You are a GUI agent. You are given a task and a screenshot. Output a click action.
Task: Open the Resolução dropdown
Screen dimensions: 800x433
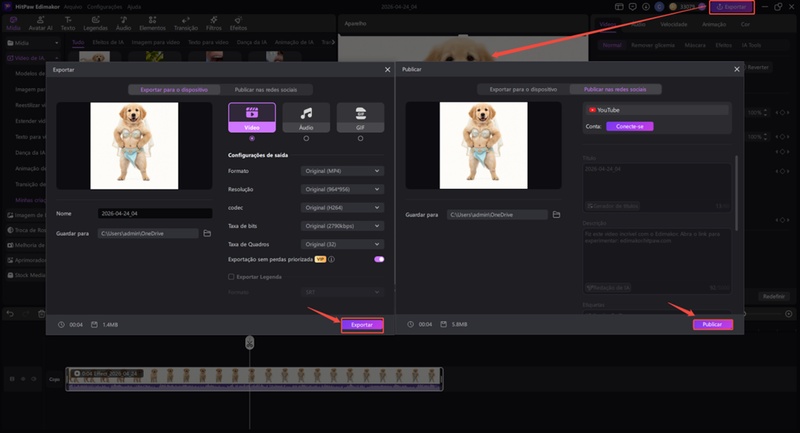(342, 190)
